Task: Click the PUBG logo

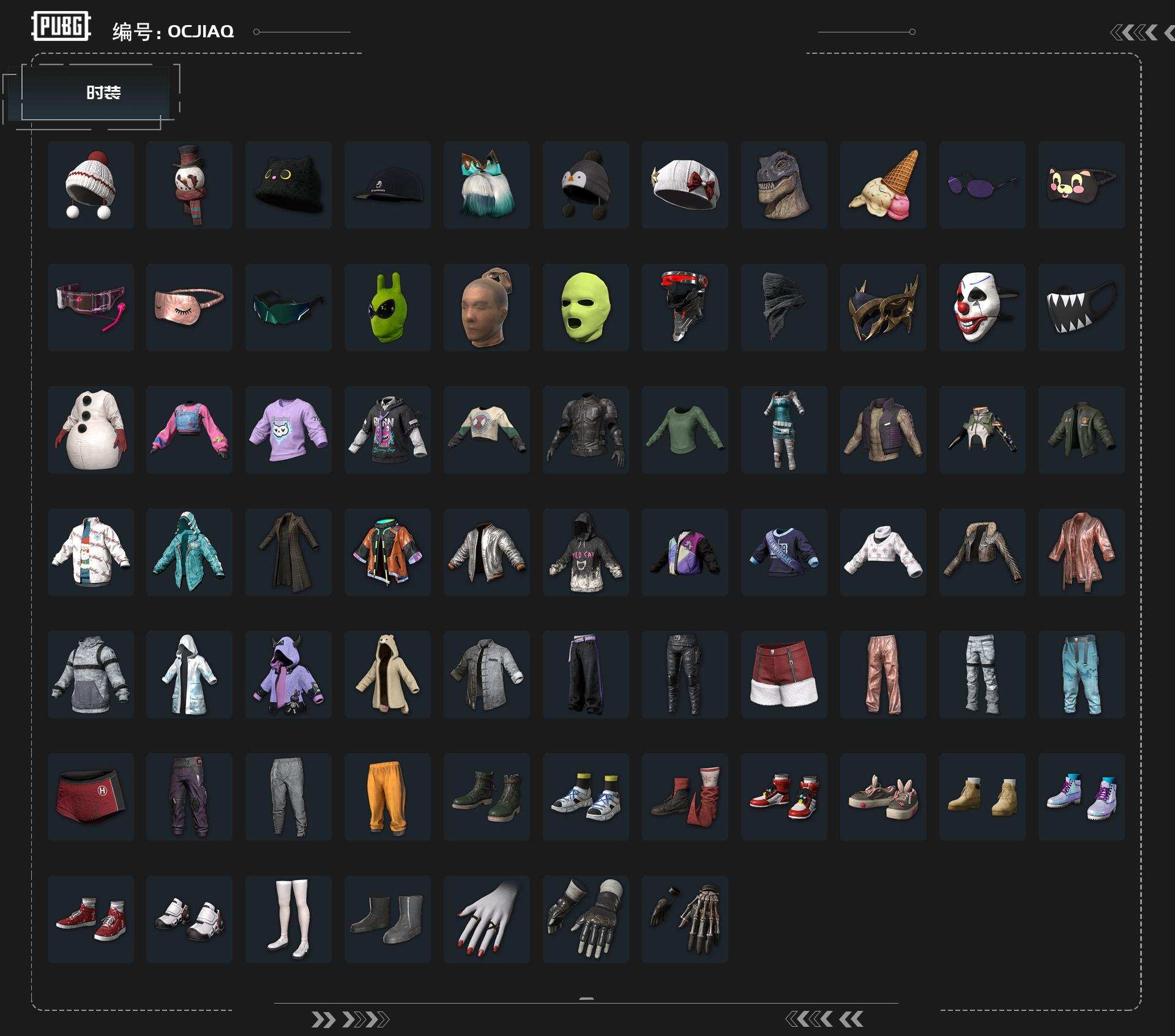Action: point(61,26)
